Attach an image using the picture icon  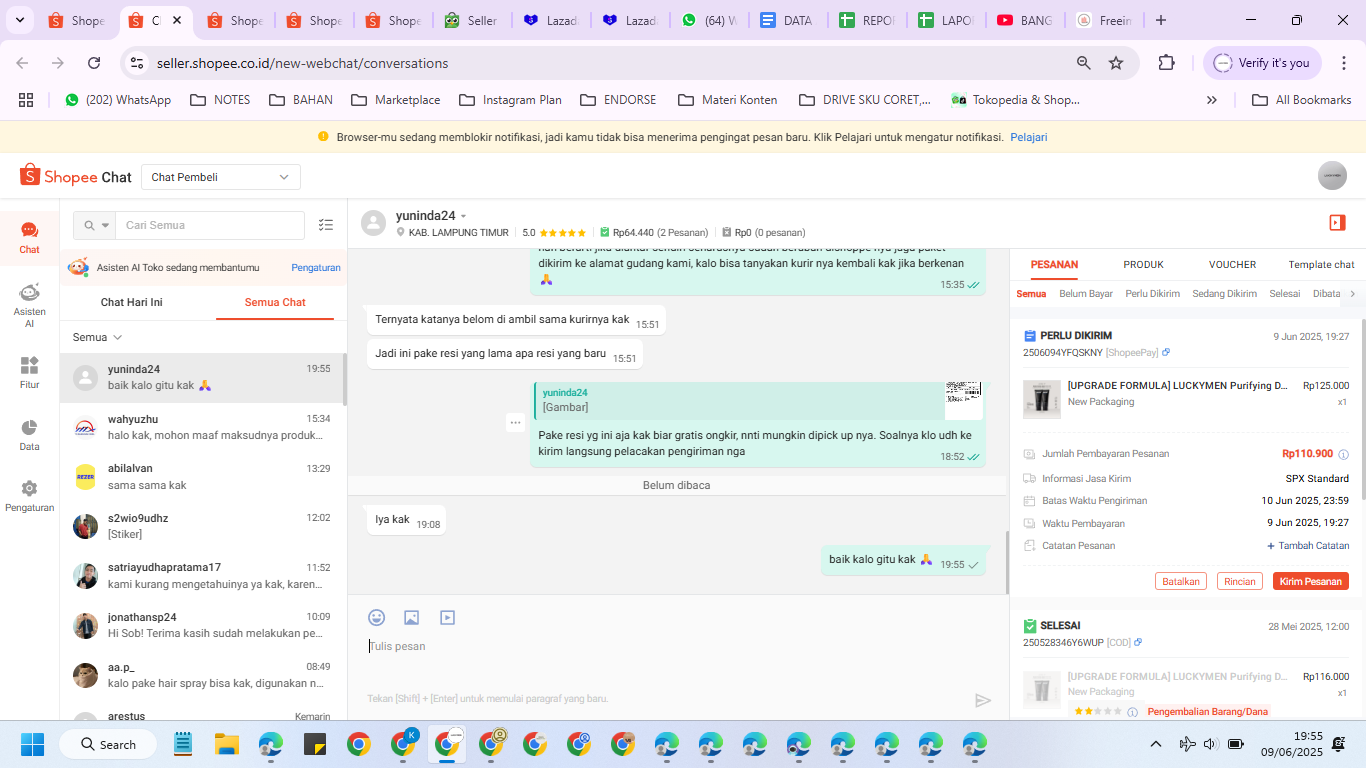(411, 618)
